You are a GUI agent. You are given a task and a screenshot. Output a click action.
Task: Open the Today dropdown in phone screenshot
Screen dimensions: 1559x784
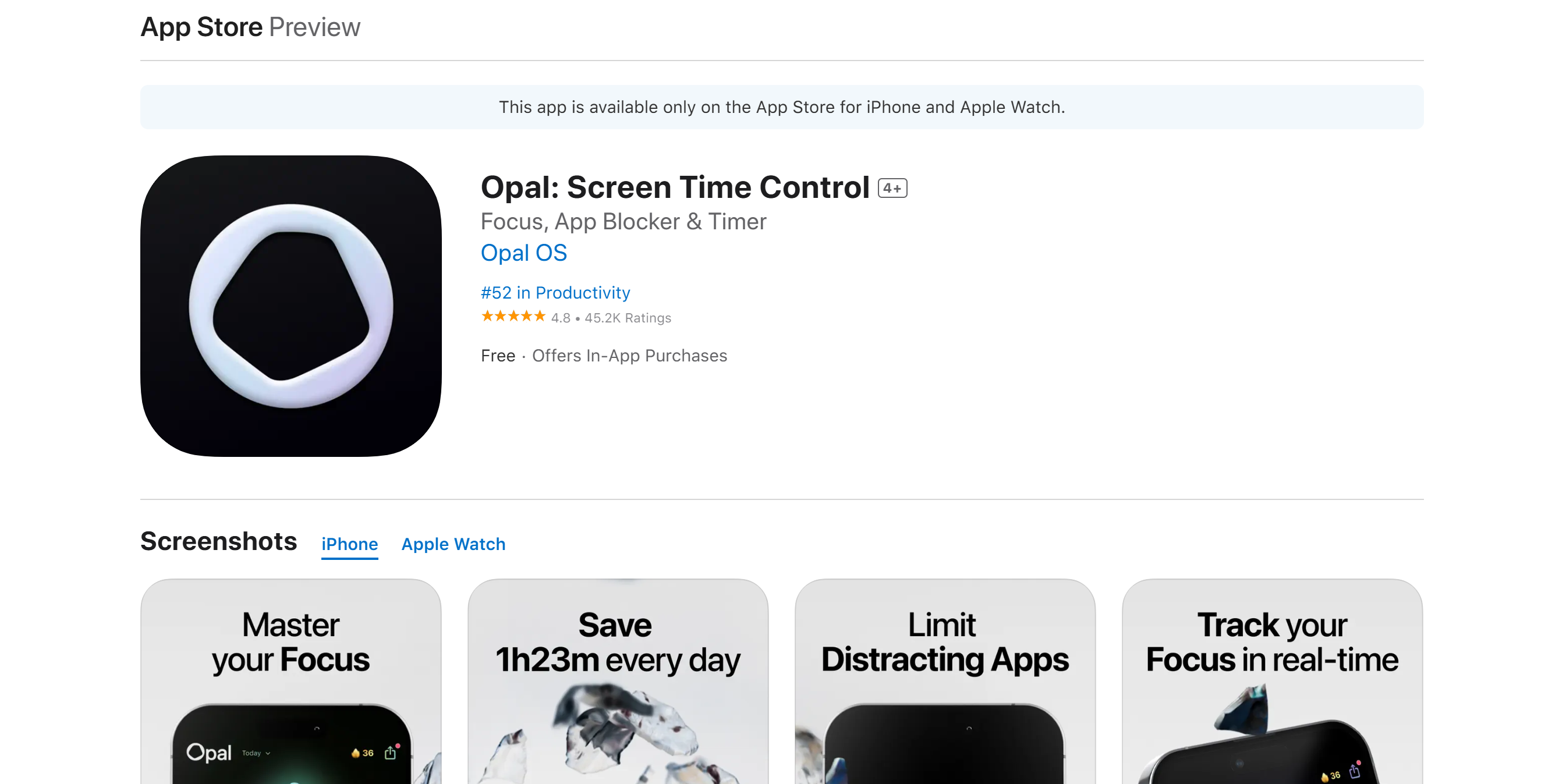point(256,753)
